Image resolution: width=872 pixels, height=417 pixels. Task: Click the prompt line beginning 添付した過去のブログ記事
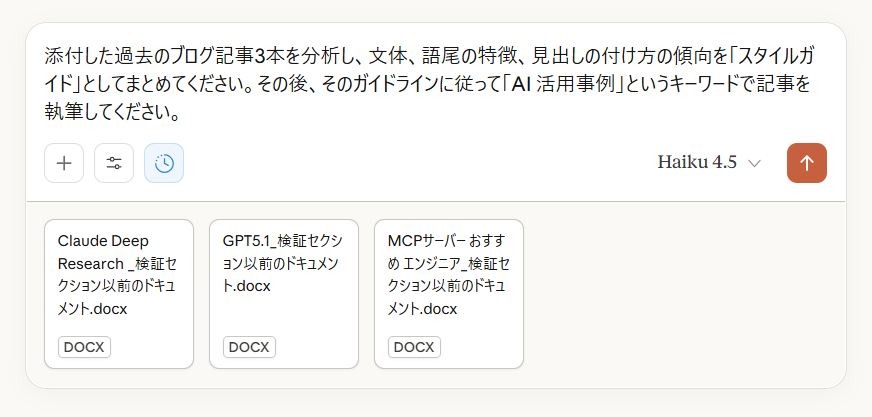point(429,56)
